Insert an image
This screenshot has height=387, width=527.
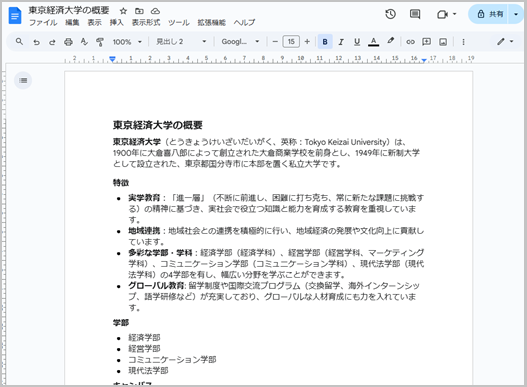click(443, 42)
